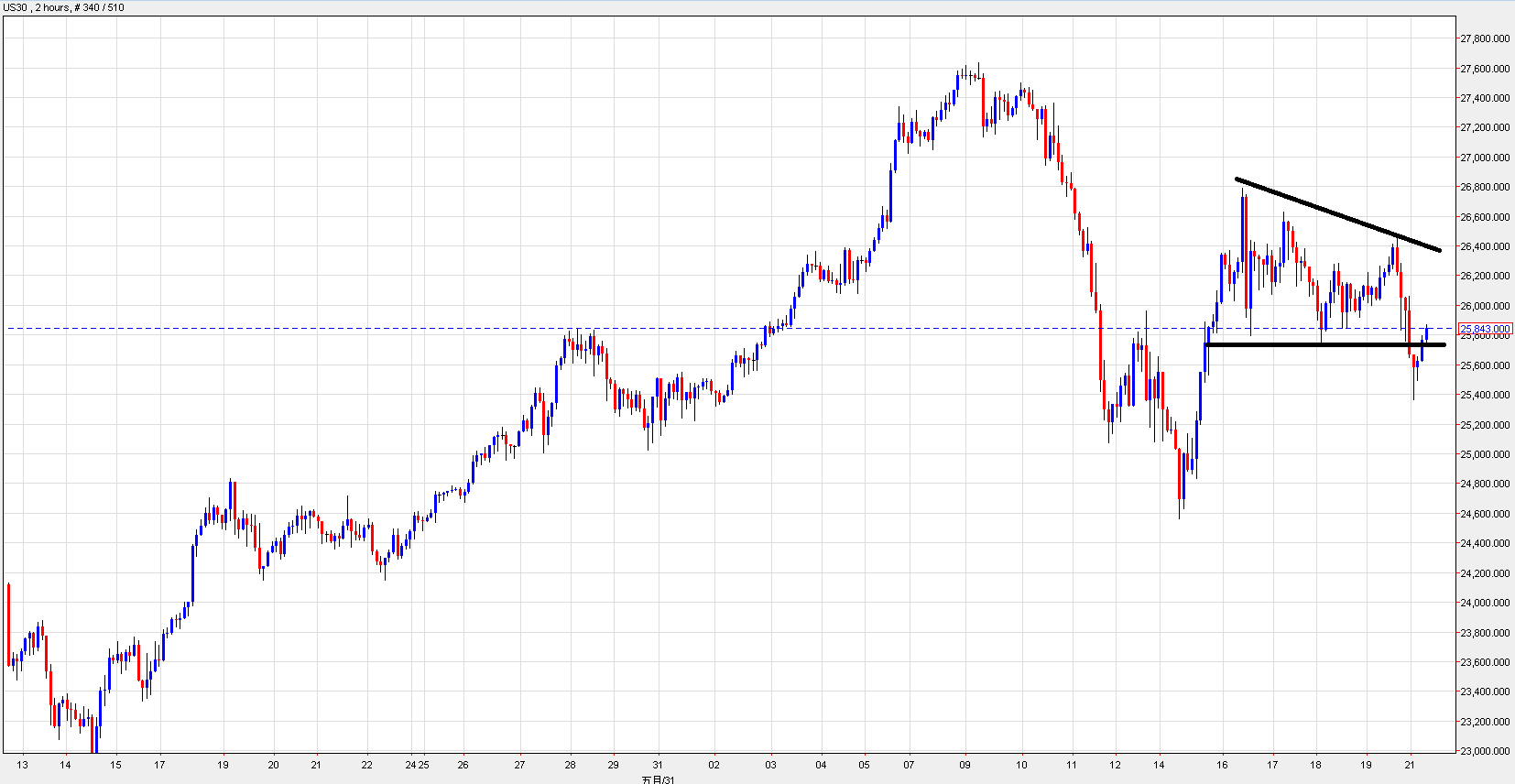Click the 26,200.000 price axis label
Image resolution: width=1515 pixels, height=784 pixels.
click(1485, 276)
